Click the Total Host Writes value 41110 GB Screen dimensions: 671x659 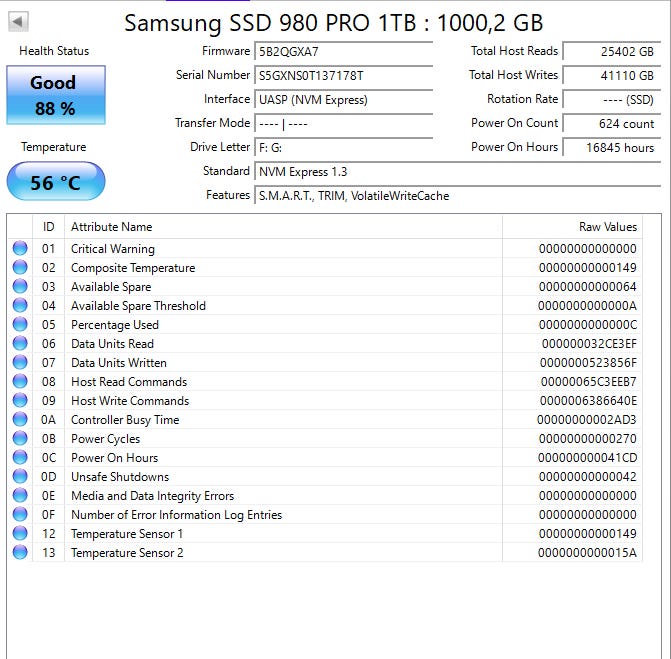tap(612, 75)
